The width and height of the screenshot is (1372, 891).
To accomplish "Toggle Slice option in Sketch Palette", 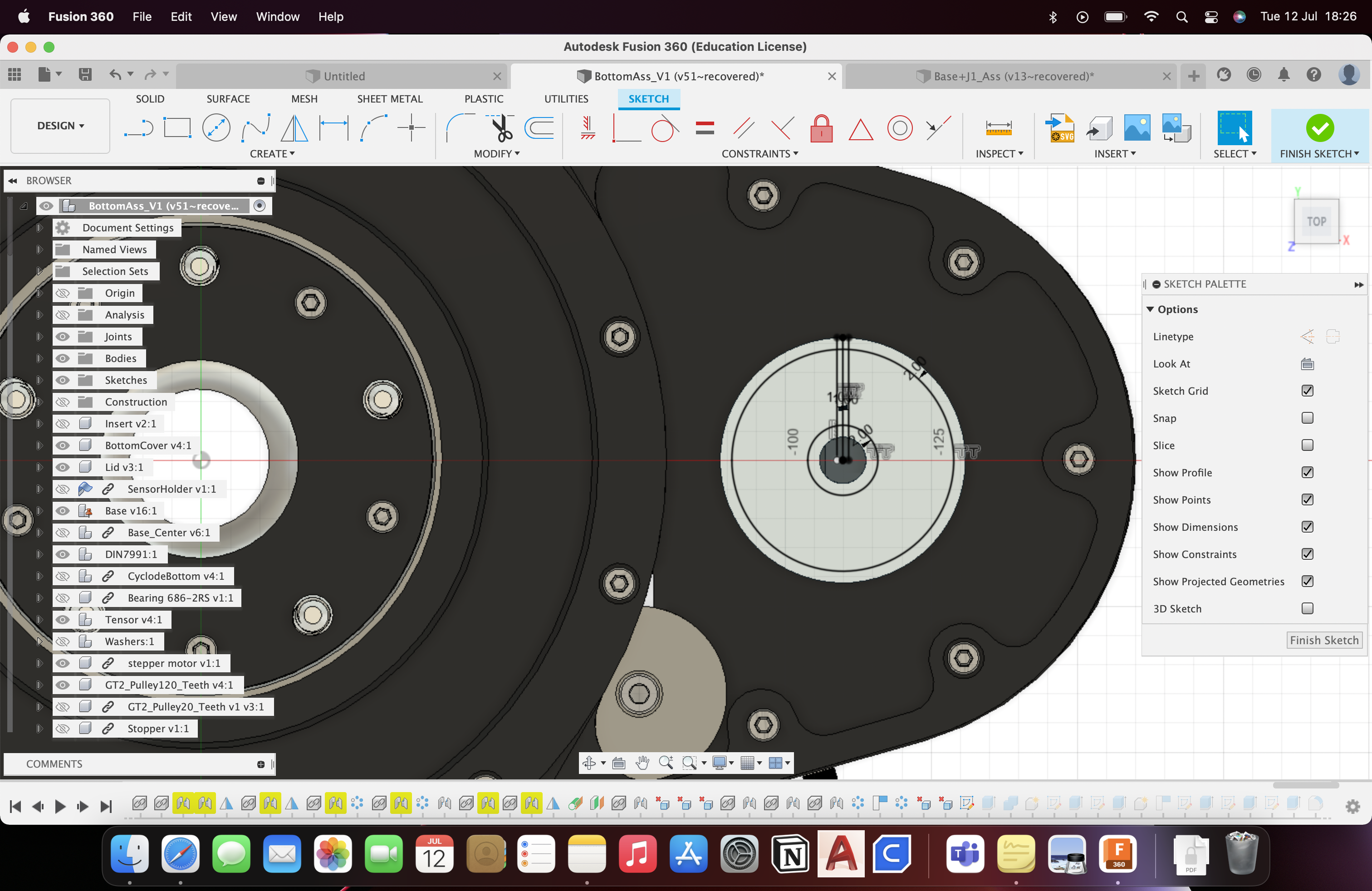I will 1308,445.
